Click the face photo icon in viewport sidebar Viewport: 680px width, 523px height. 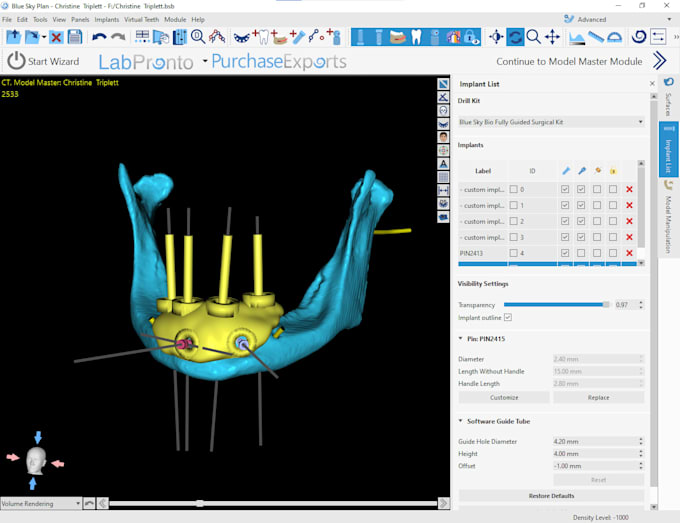443,137
